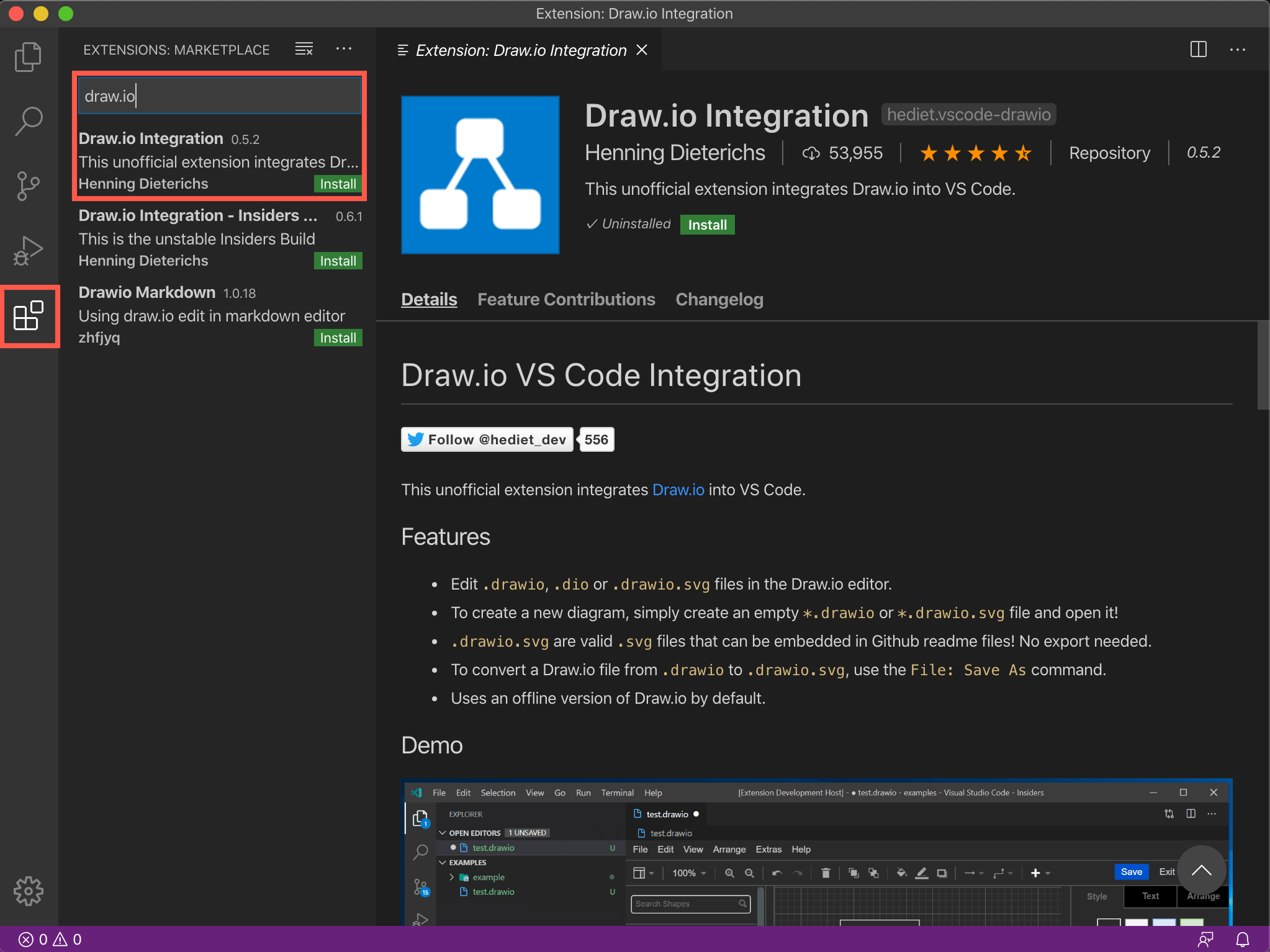Open the Repository link
Image resolution: width=1270 pixels, height=952 pixels.
coord(1109,153)
